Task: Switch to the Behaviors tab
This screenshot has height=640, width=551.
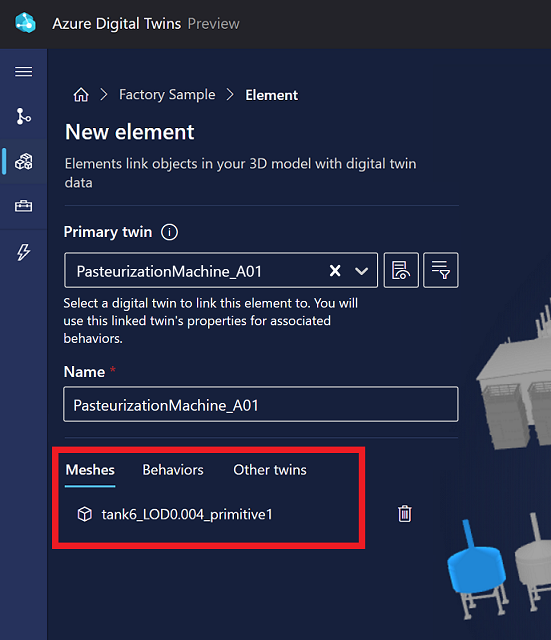Action: coord(173,470)
